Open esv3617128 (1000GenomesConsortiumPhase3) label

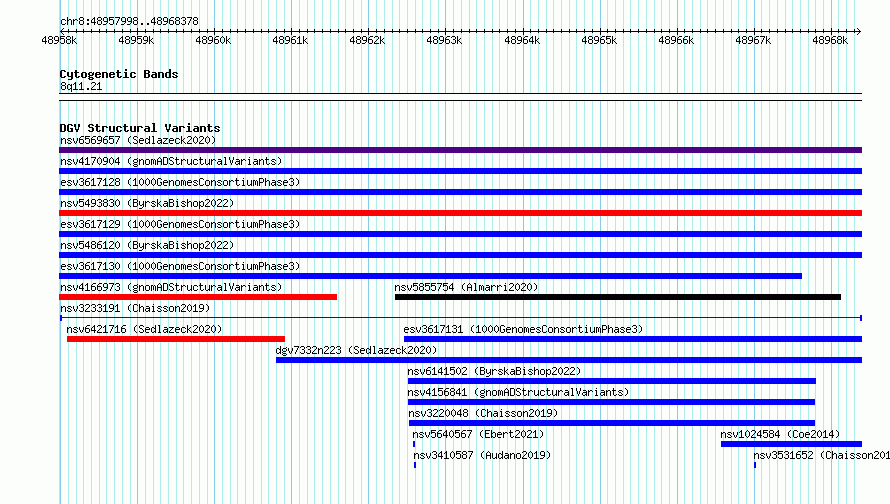pyautogui.click(x=180, y=182)
